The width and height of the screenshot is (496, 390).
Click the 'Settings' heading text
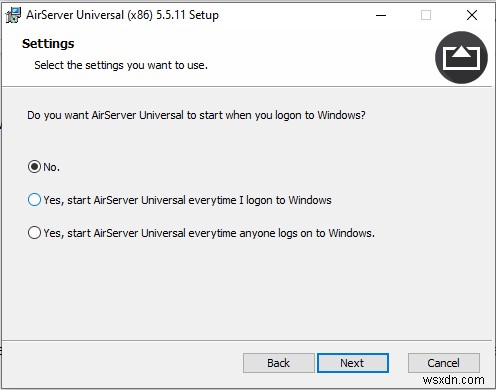48,44
